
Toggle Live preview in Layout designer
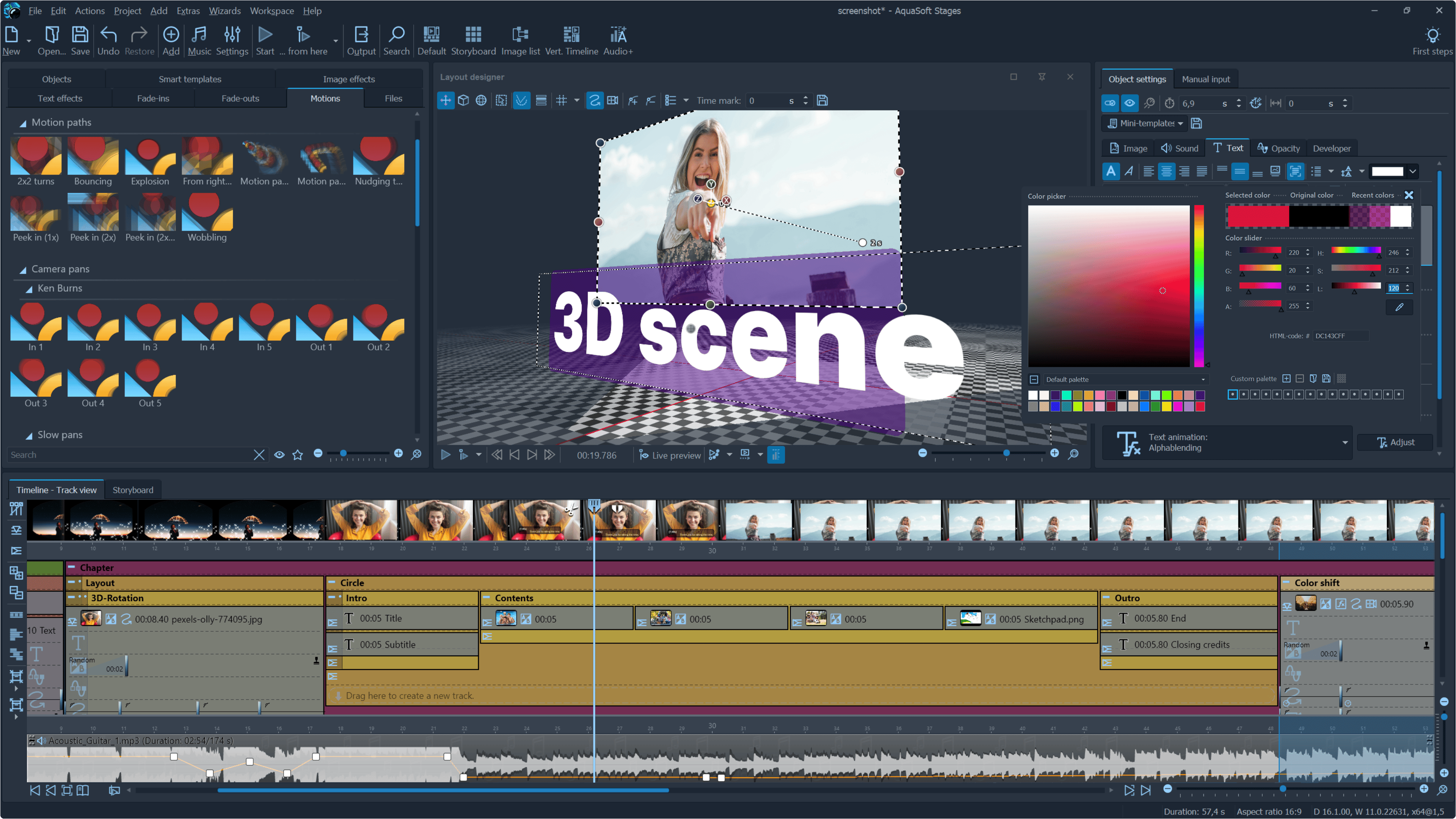point(670,455)
